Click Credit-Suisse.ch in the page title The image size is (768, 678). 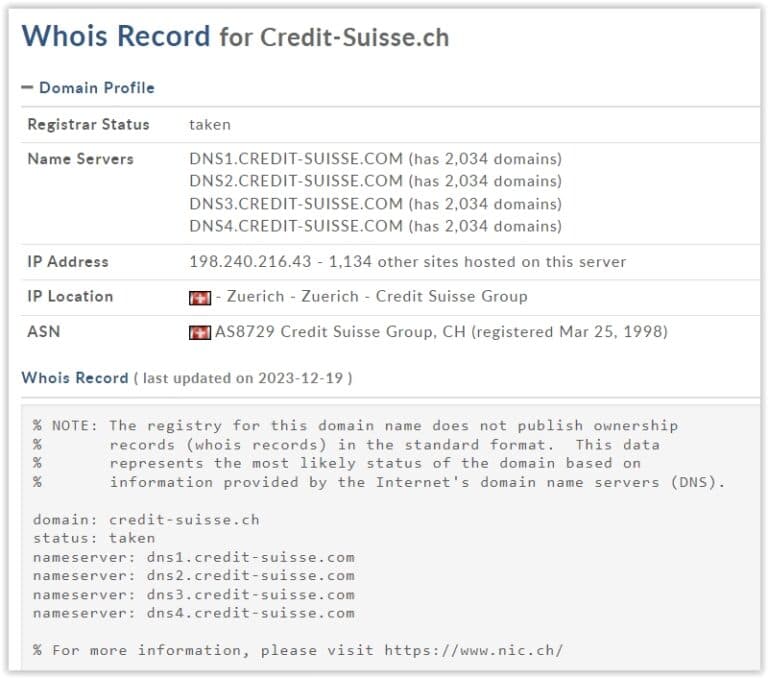coord(354,38)
